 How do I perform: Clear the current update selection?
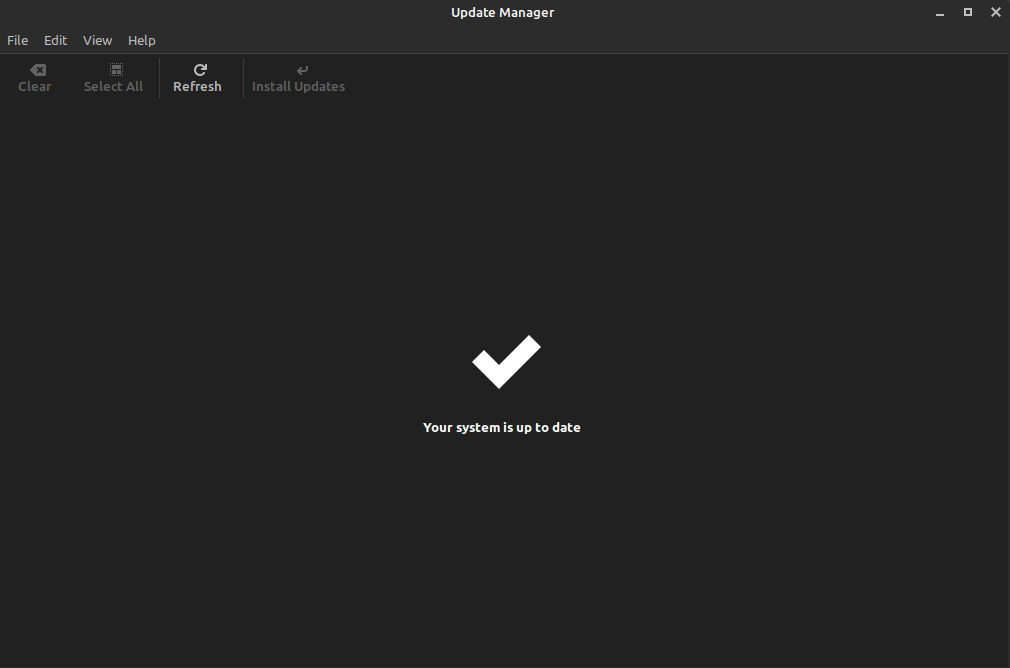pyautogui.click(x=36, y=77)
